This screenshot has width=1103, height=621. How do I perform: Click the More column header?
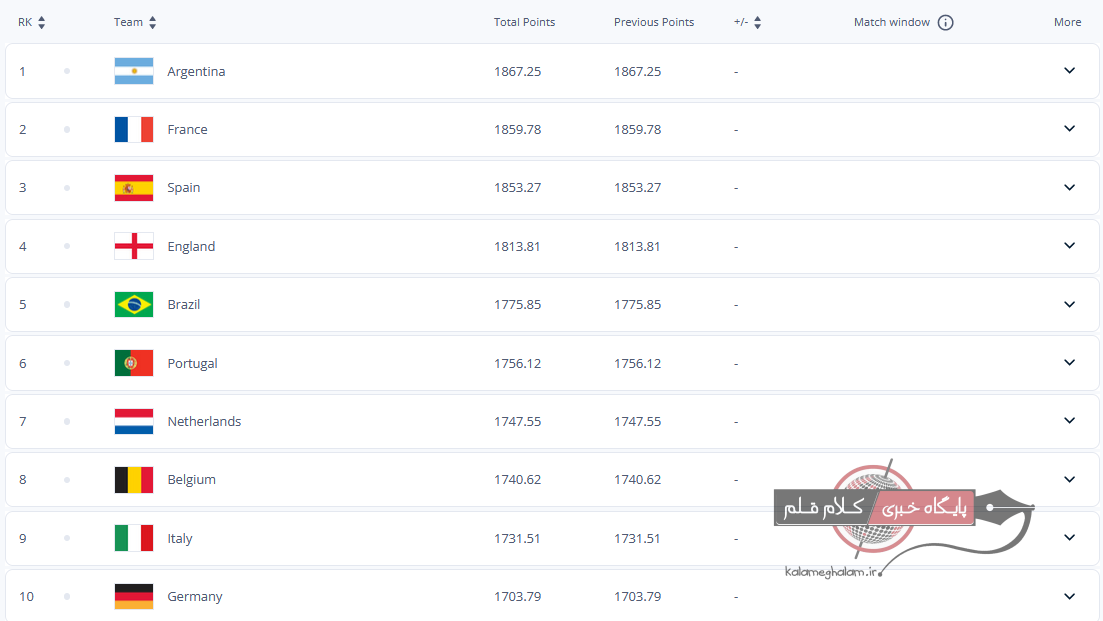point(1067,23)
